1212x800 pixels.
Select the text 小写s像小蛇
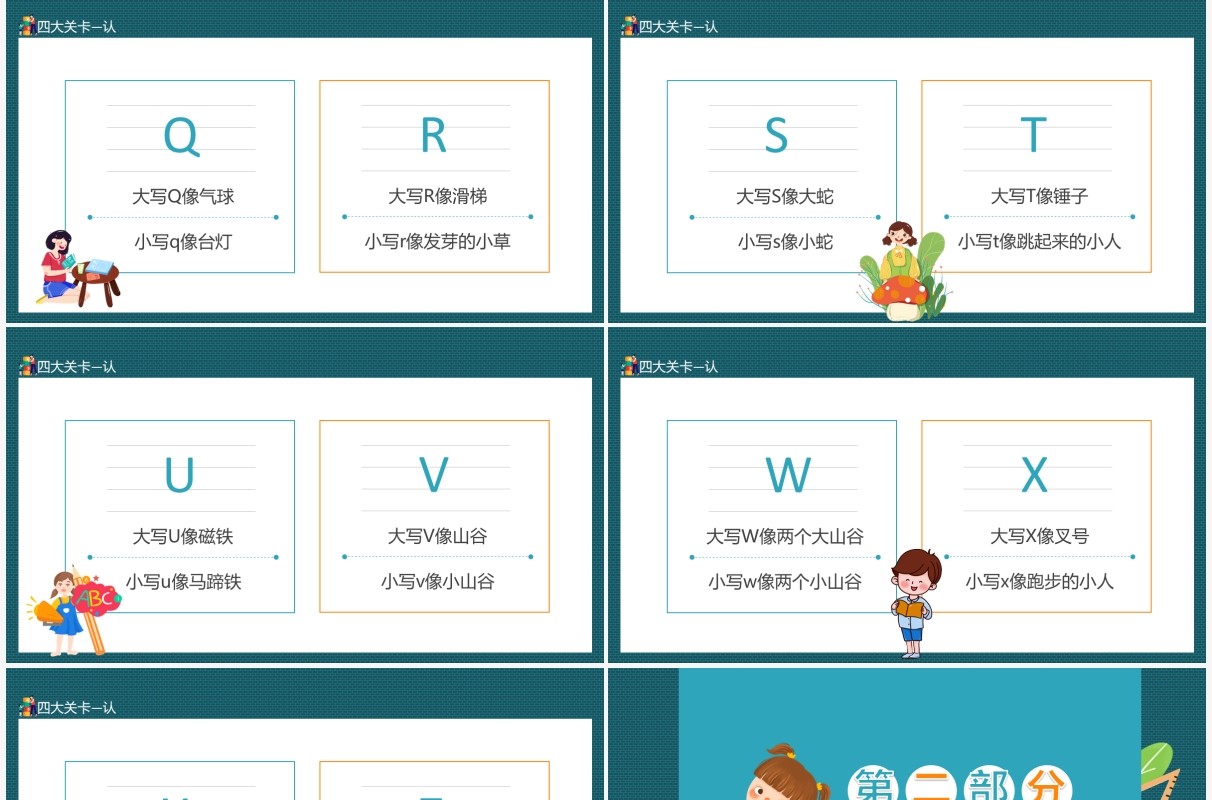pyautogui.click(x=785, y=241)
